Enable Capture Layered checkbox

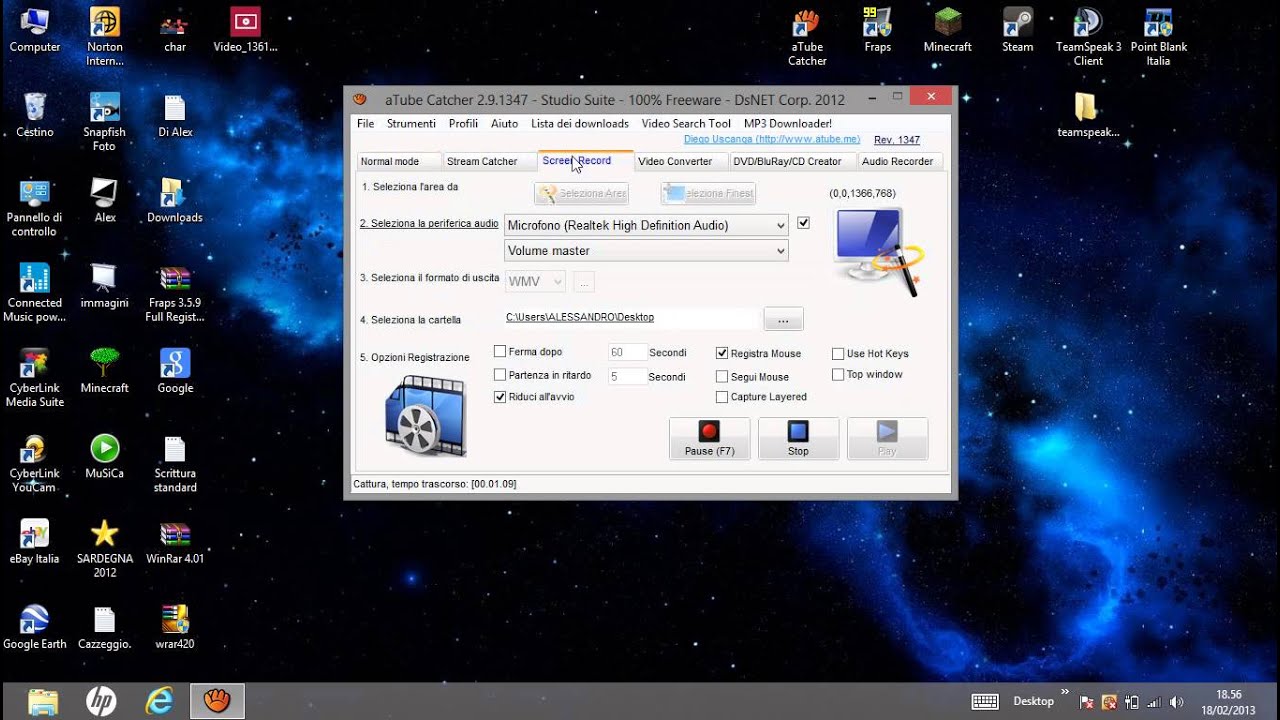722,397
